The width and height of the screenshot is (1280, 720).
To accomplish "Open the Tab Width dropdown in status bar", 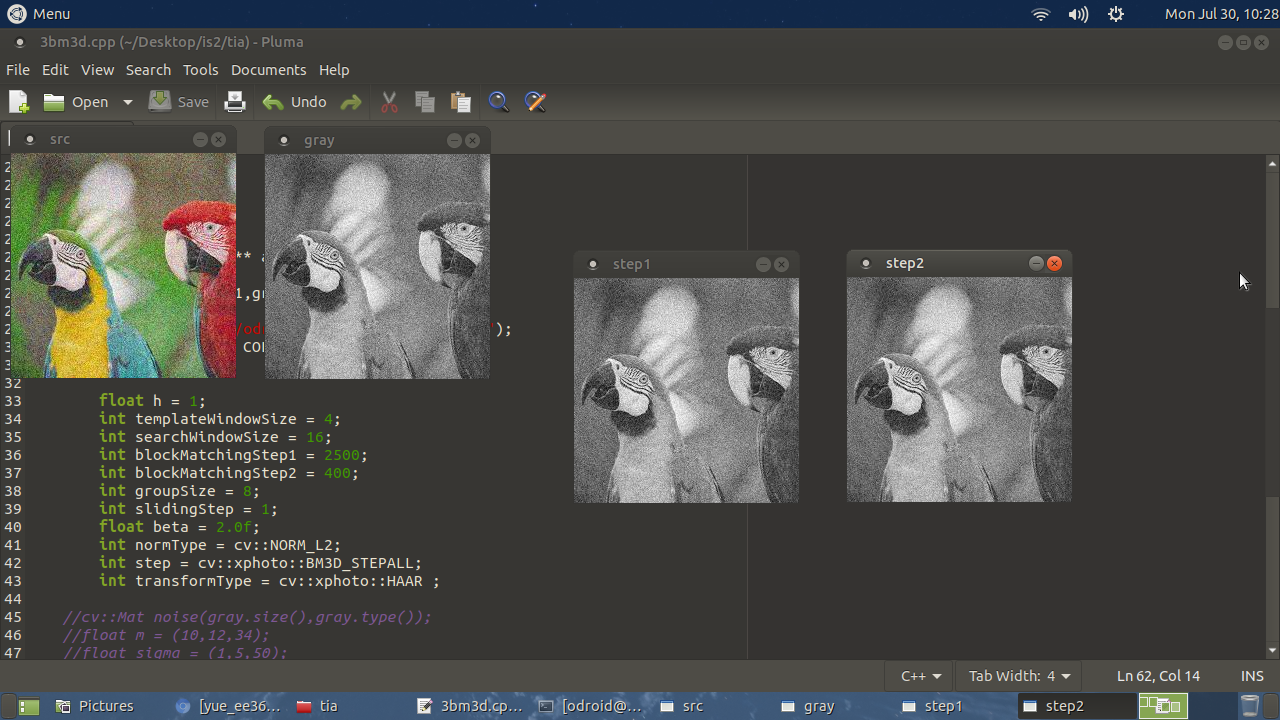I will [1019, 676].
